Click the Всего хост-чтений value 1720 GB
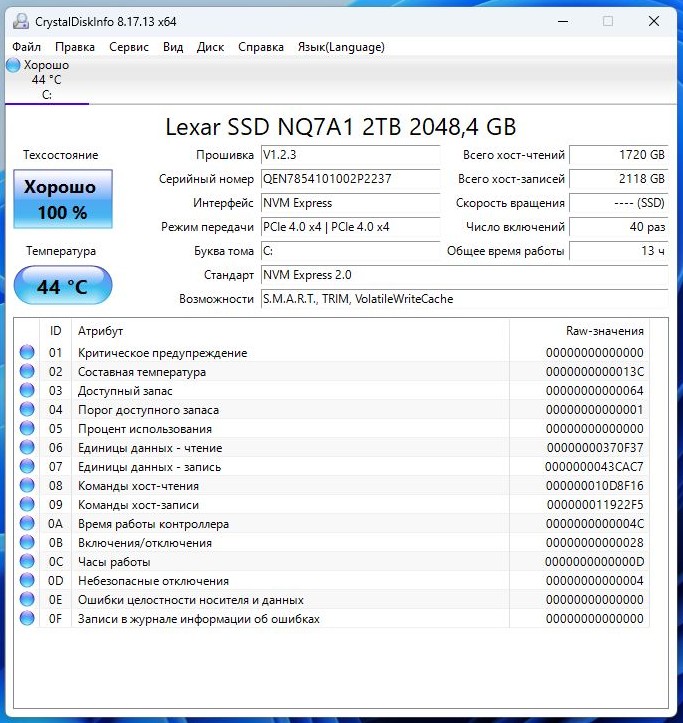The image size is (683, 723). click(619, 155)
